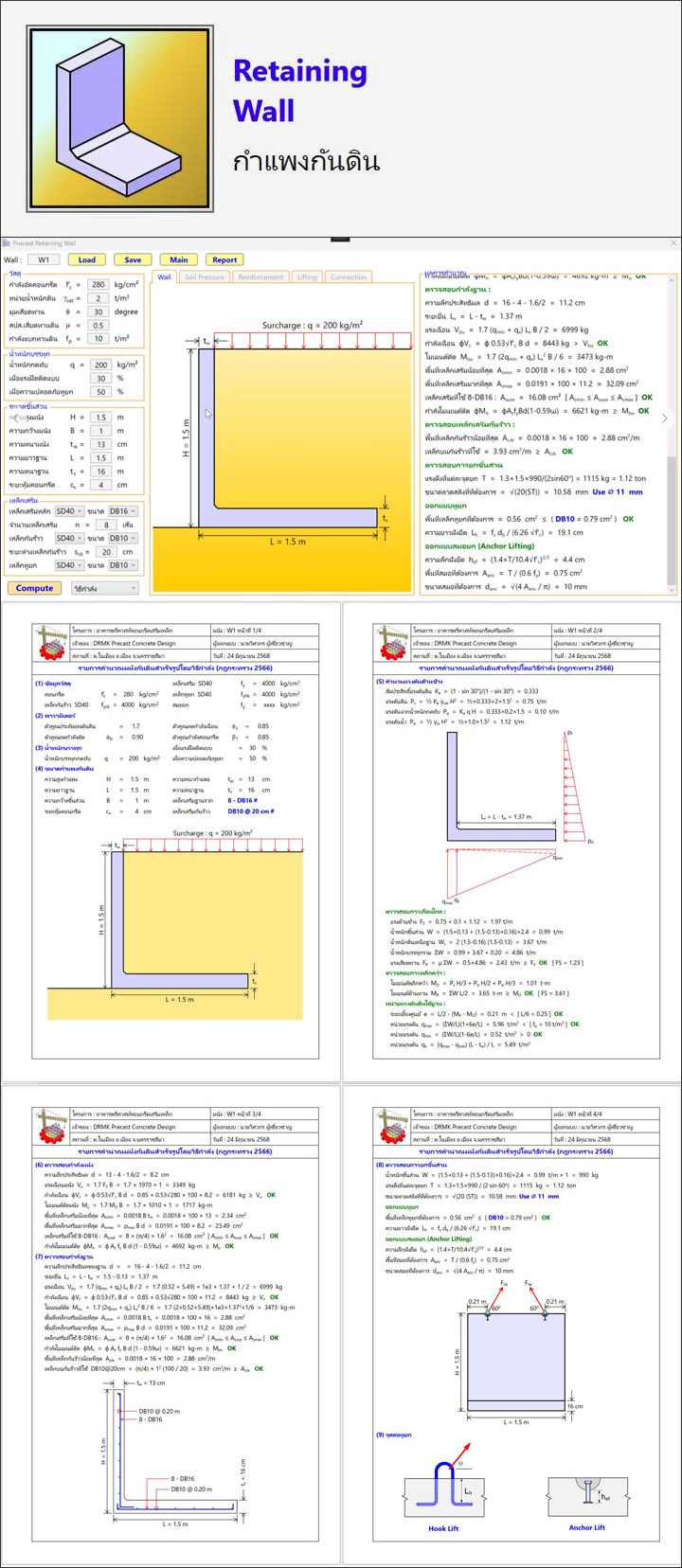Image resolution: width=682 pixels, height=1568 pixels.
Task: Click the soil bearing fp field 10
Action: [99, 338]
